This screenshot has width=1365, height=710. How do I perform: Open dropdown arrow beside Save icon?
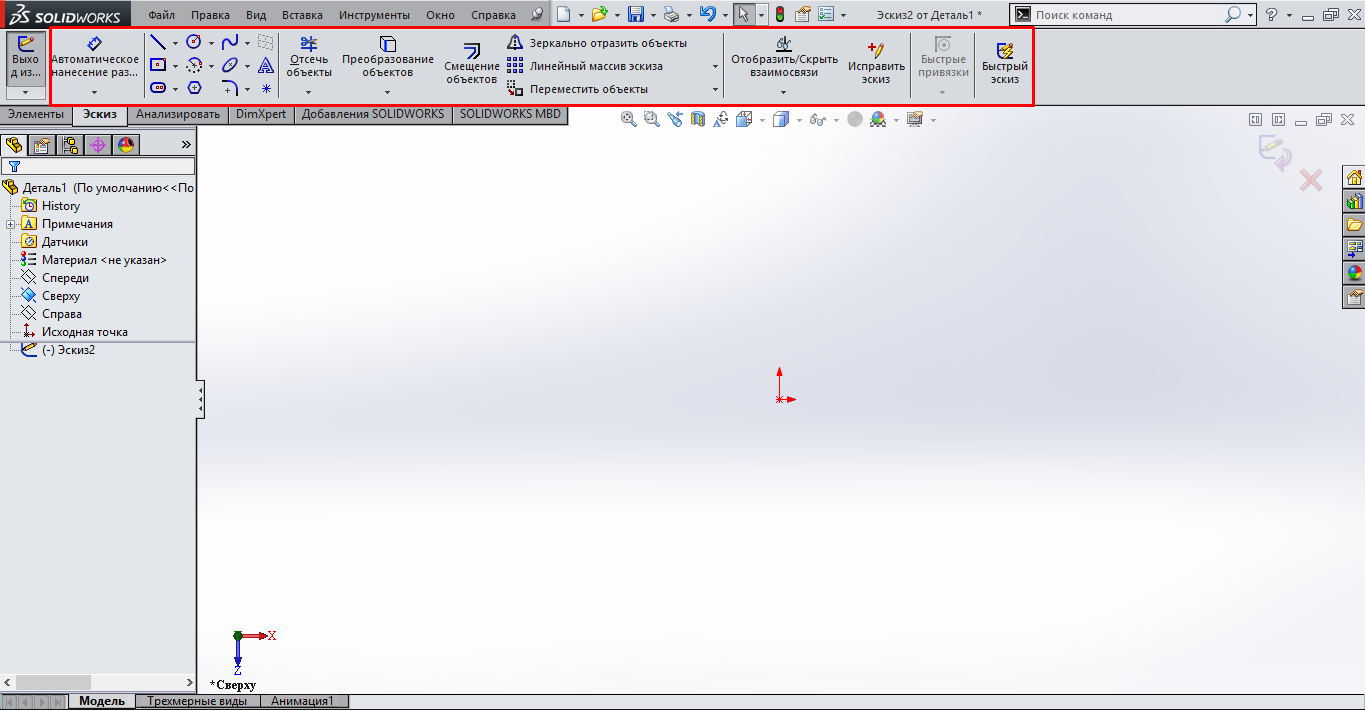click(x=653, y=15)
